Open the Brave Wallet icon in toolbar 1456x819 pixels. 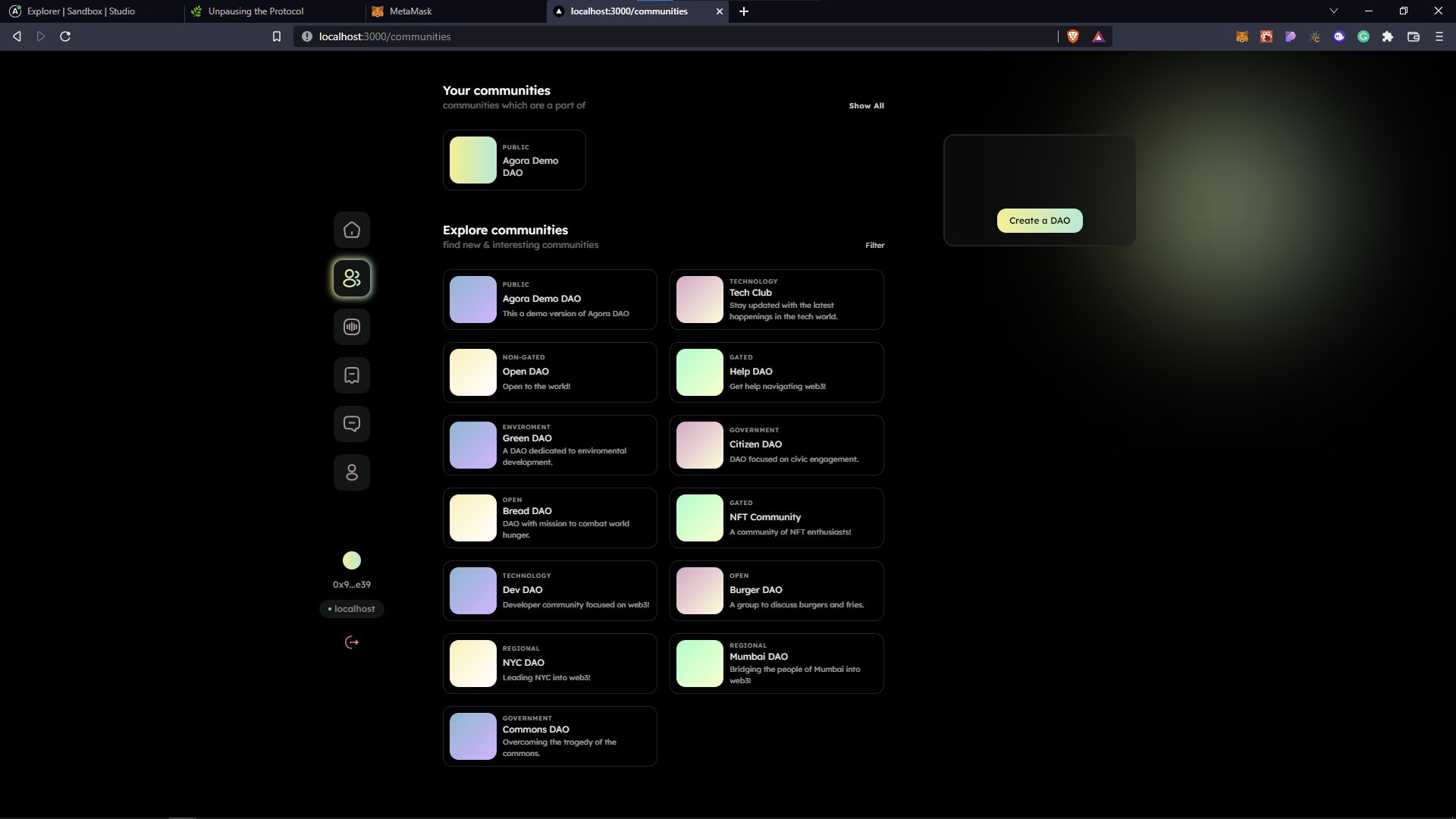pyautogui.click(x=1414, y=36)
